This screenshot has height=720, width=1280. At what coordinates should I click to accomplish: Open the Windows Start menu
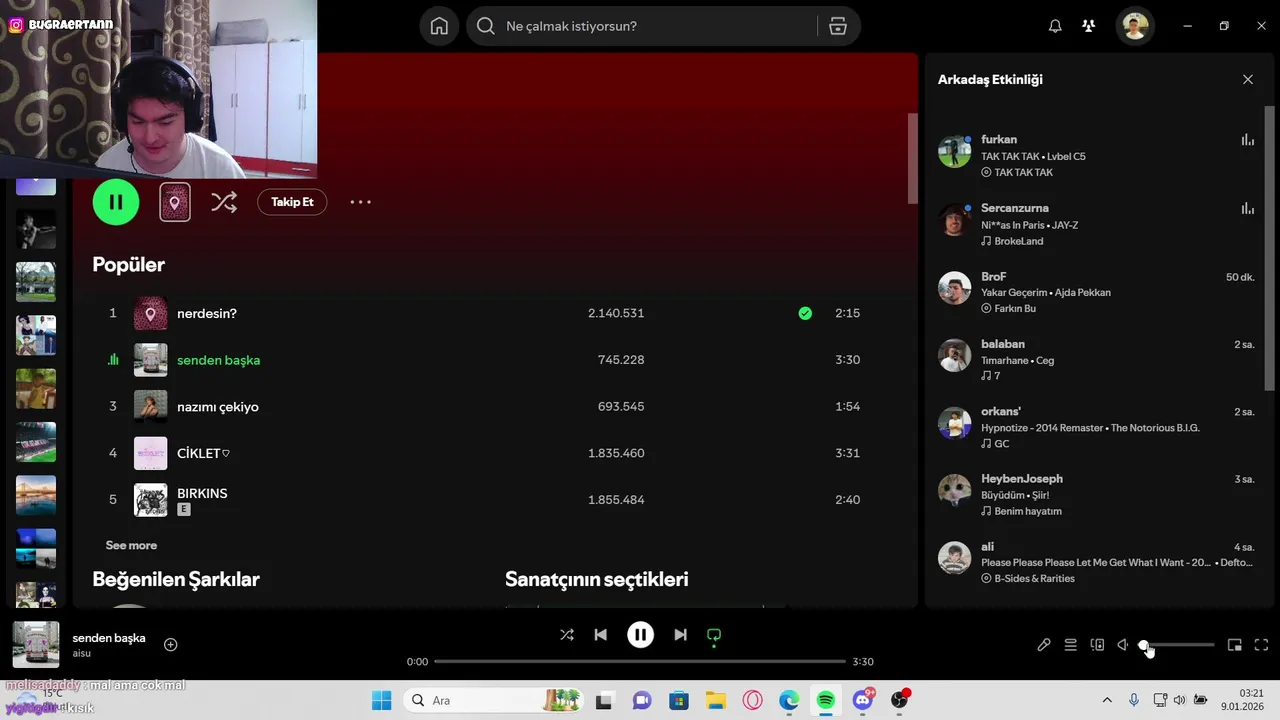pos(382,700)
